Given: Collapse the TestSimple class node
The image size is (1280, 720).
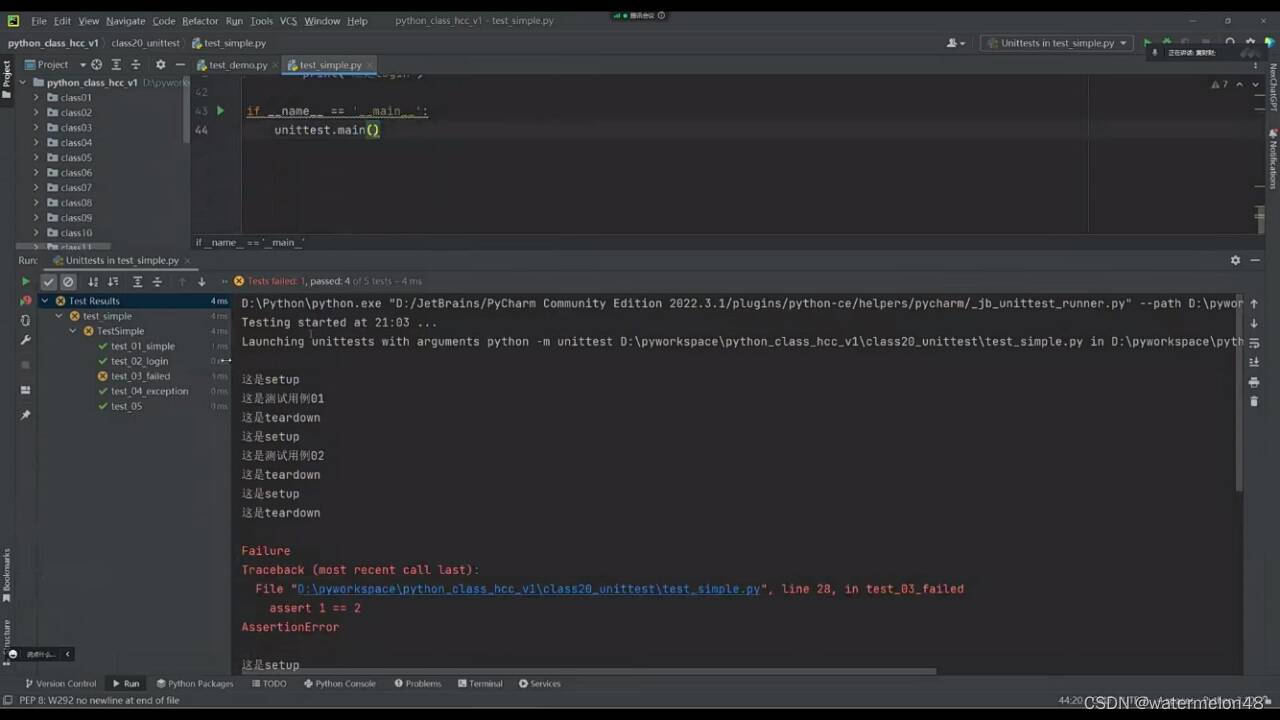Looking at the screenshot, I should click(x=73, y=331).
